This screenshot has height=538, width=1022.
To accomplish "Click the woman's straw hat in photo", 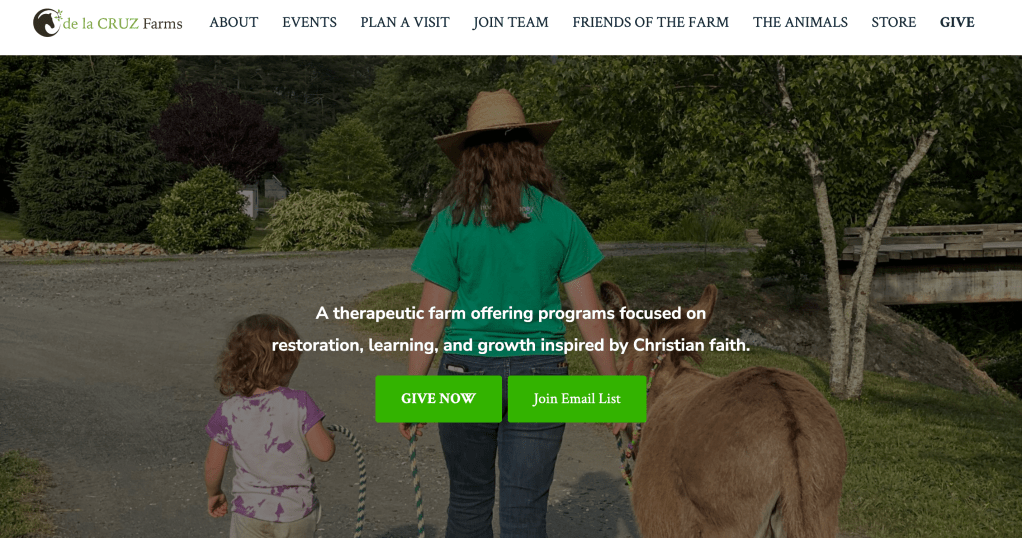I will (x=497, y=123).
